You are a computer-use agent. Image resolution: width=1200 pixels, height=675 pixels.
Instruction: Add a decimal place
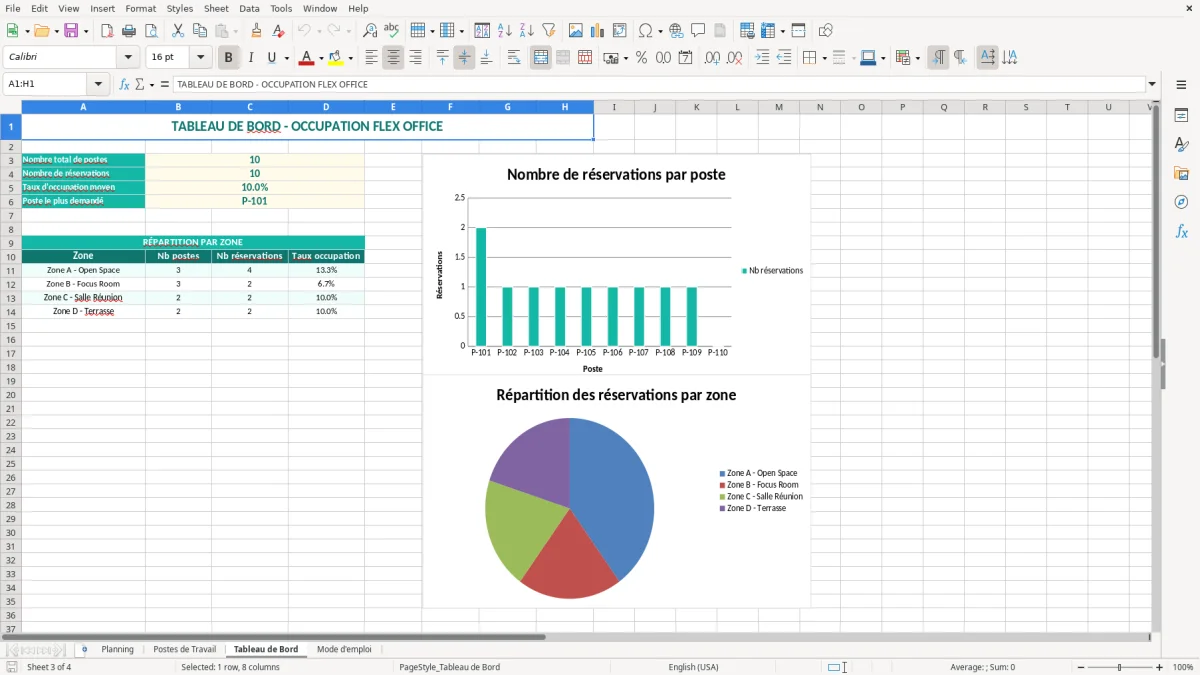point(712,58)
